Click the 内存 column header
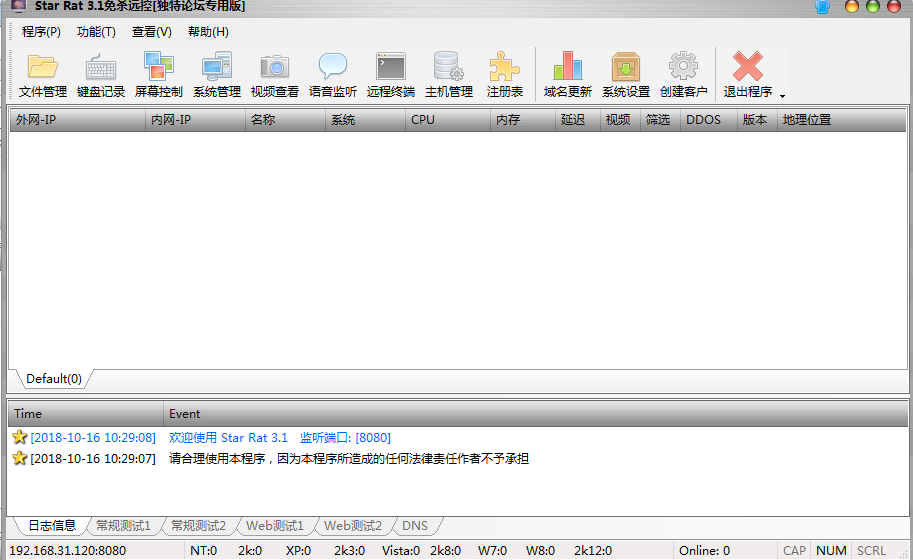Image resolution: width=913 pixels, height=560 pixels. (x=523, y=120)
